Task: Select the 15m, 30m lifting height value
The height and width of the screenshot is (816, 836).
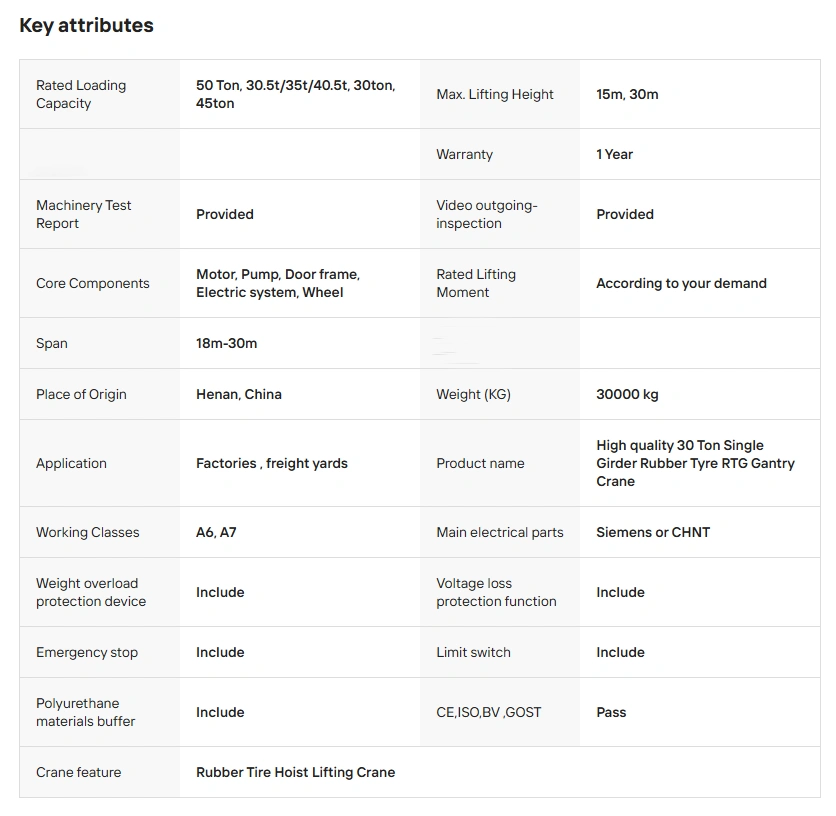Action: tap(627, 94)
